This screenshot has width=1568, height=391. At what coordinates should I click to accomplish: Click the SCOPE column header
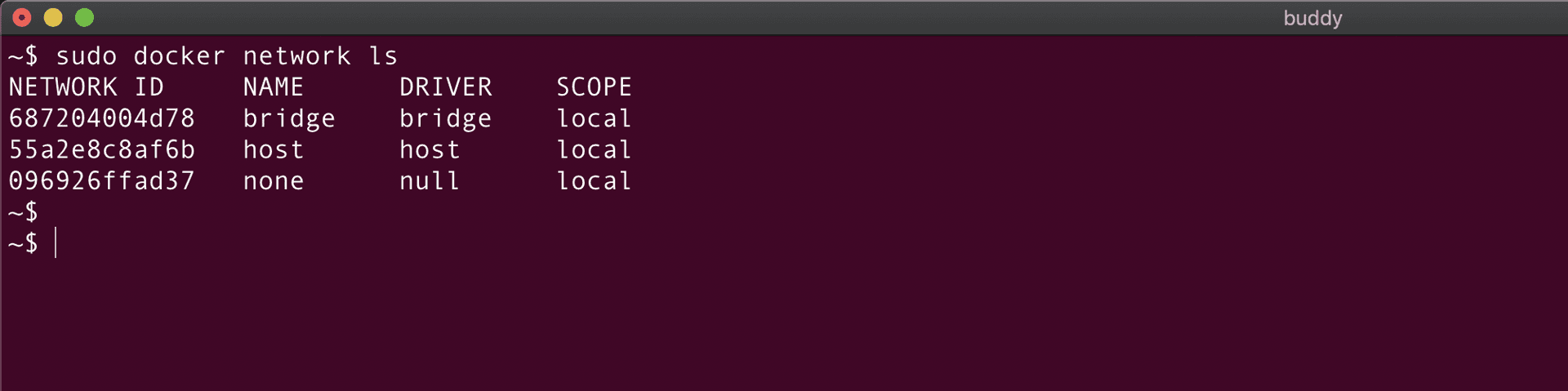(x=594, y=87)
